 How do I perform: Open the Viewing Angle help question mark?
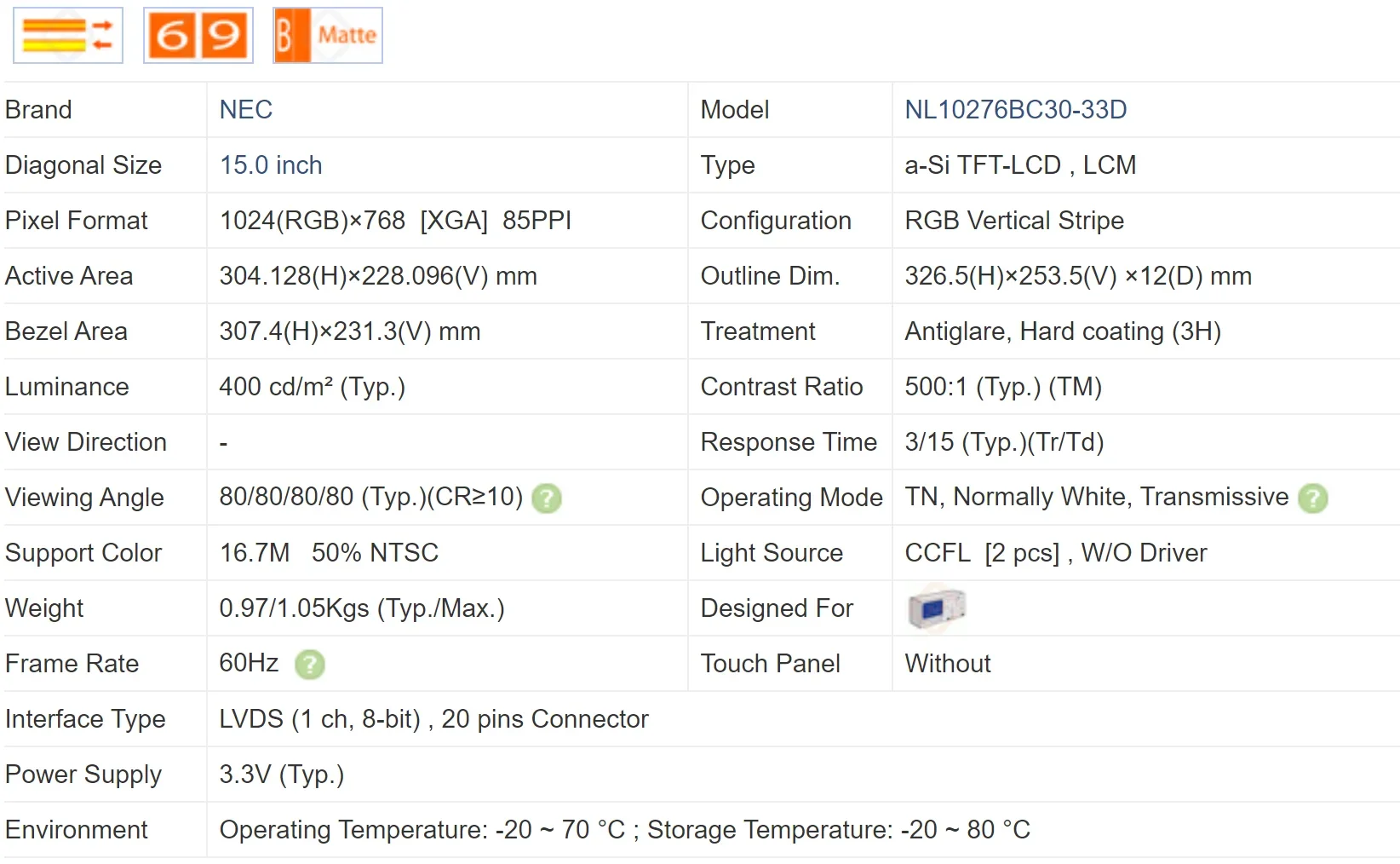tap(547, 498)
